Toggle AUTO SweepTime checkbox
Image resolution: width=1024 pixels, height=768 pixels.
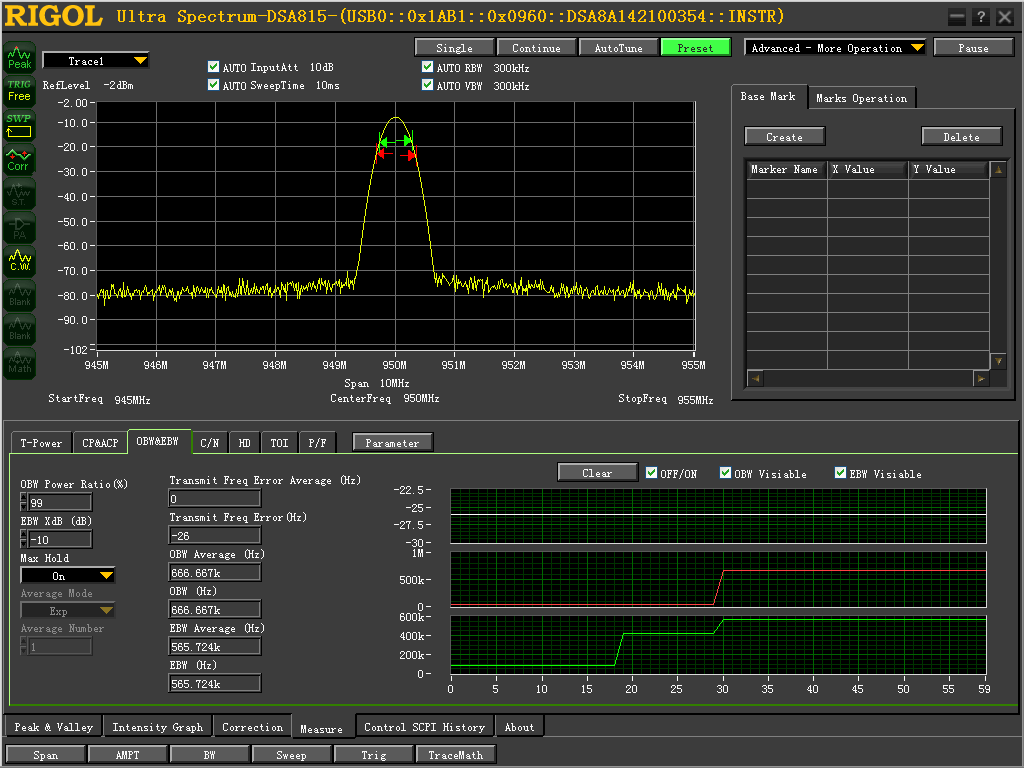pyautogui.click(x=213, y=85)
